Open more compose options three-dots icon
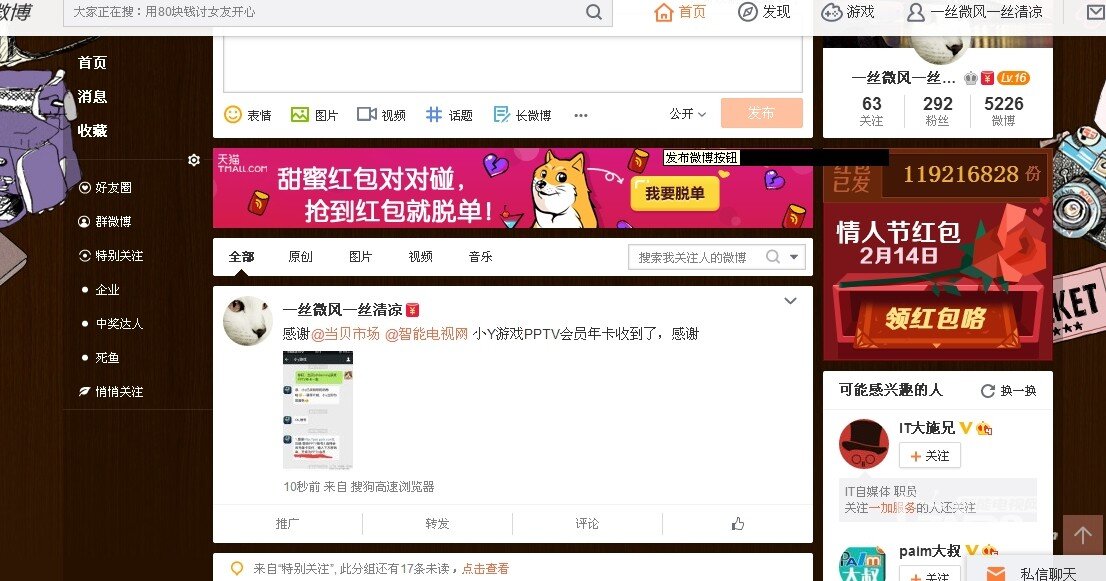The width and height of the screenshot is (1106, 581). point(581,116)
